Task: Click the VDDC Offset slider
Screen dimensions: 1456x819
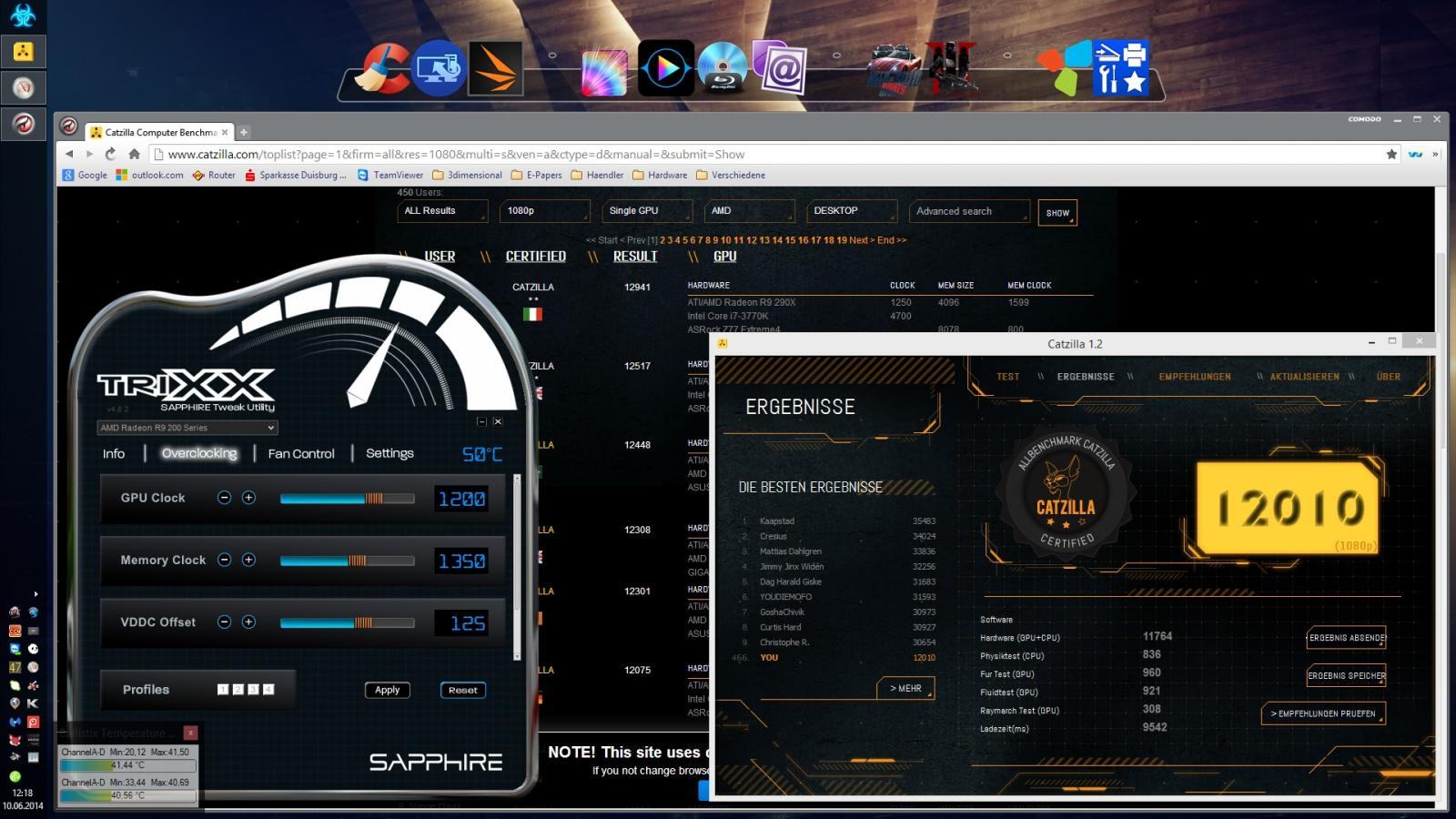Action: pos(347,622)
